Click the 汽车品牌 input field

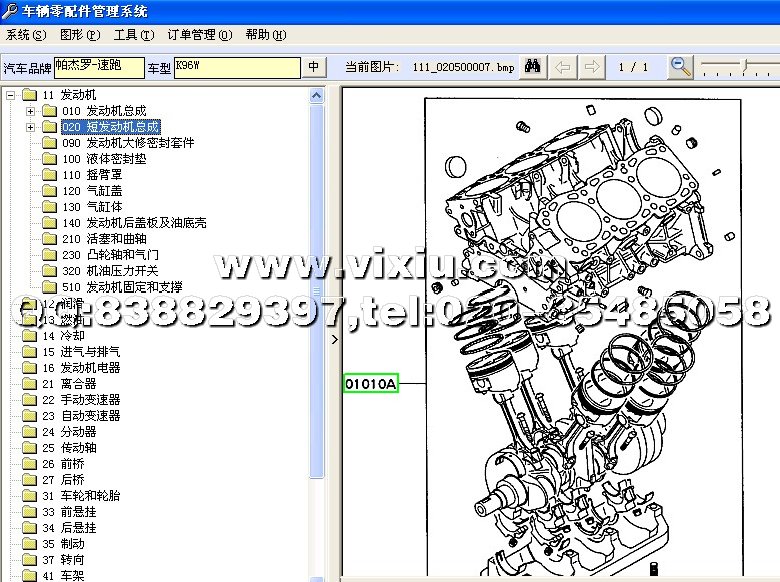98,67
